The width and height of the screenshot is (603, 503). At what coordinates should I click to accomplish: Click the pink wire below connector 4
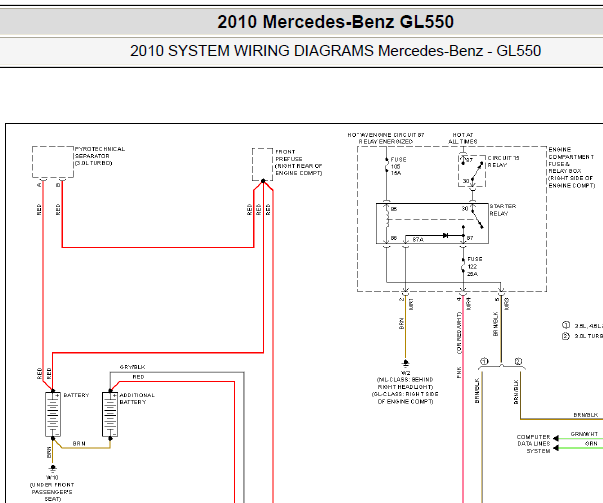click(x=463, y=400)
